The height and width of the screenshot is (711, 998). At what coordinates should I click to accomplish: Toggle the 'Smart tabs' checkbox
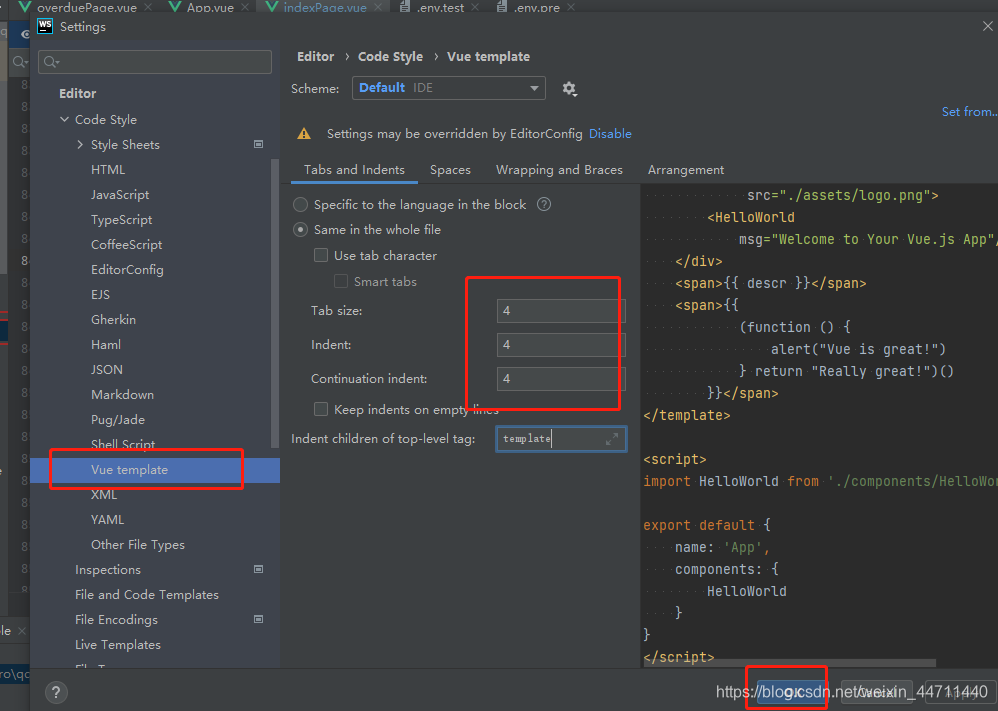click(341, 281)
